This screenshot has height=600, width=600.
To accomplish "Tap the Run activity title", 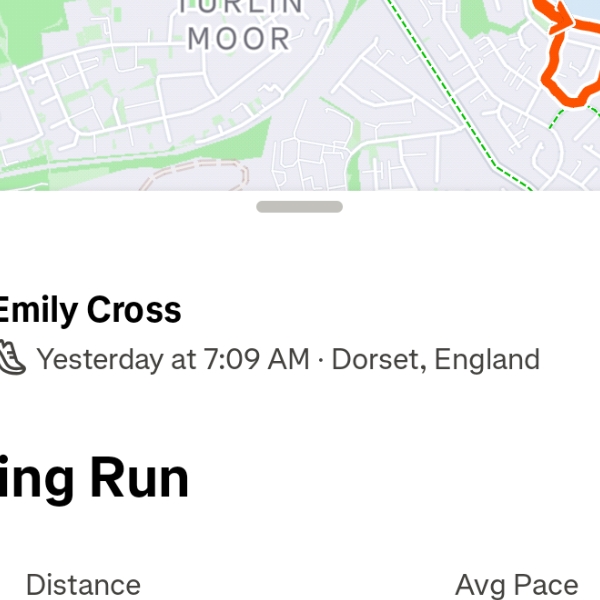I will click(94, 478).
